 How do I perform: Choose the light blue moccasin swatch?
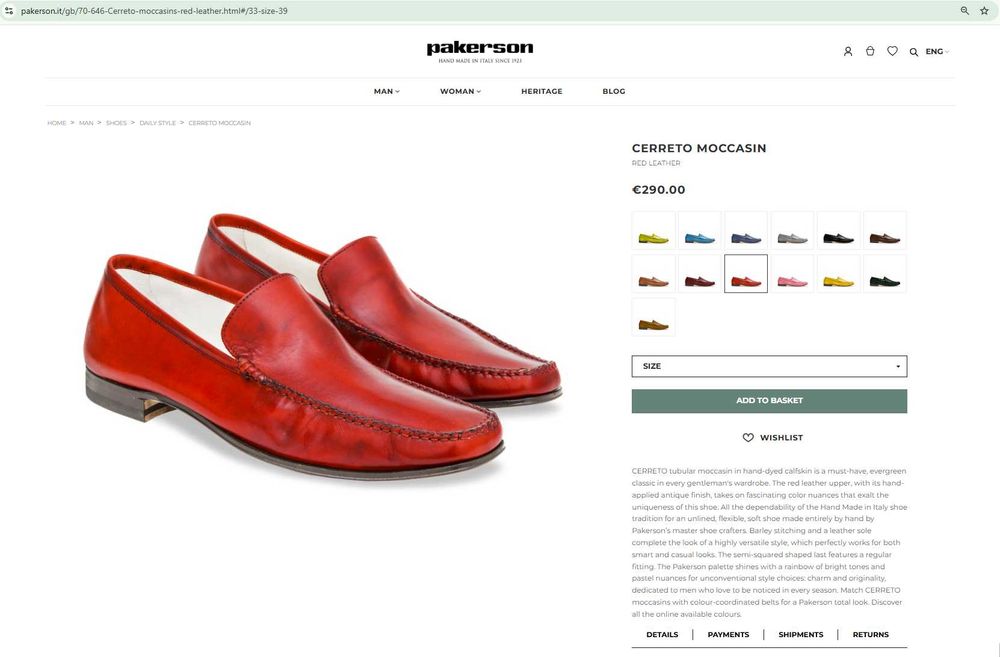699,231
